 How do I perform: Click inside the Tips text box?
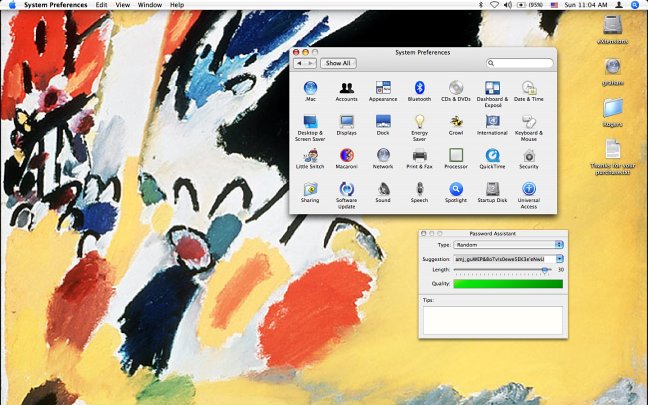pyautogui.click(x=493, y=320)
